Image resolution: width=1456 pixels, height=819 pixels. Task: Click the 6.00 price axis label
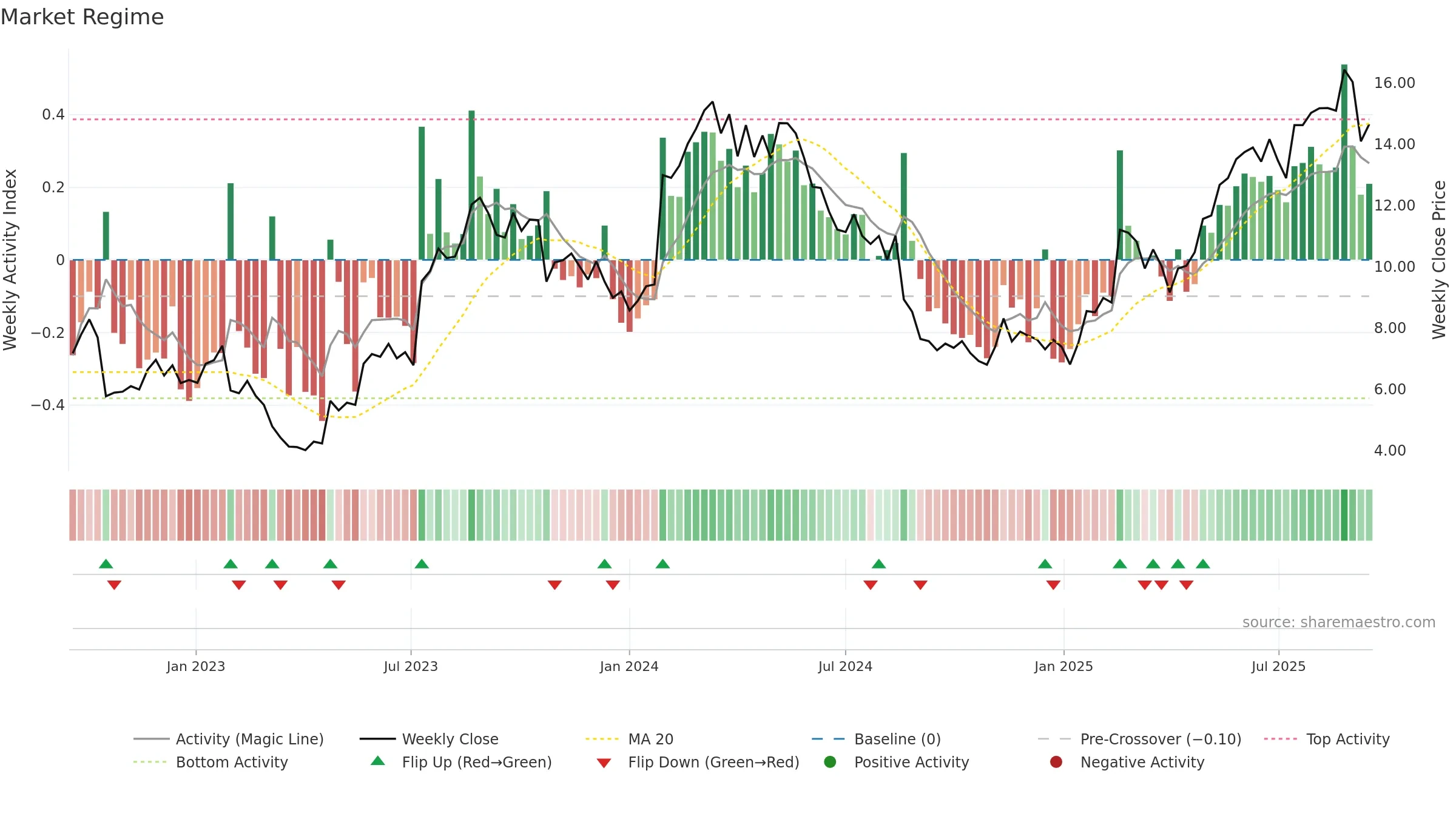(x=1390, y=389)
